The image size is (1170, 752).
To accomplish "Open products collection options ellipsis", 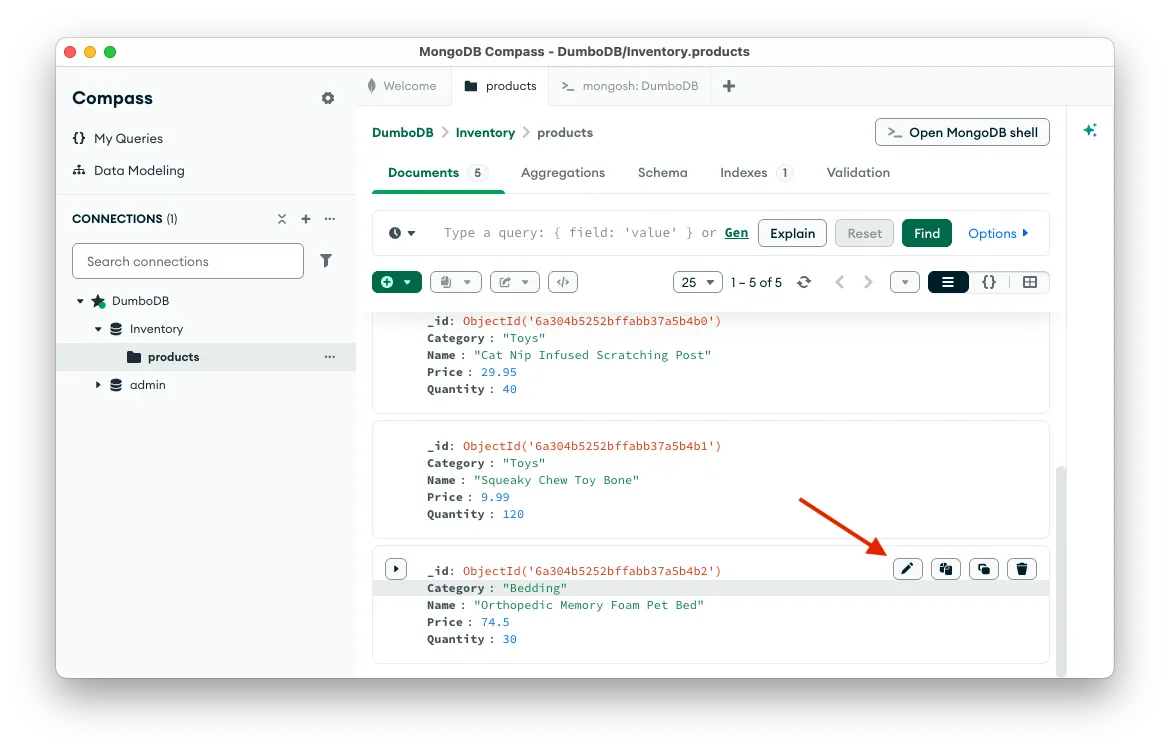I will pyautogui.click(x=330, y=357).
